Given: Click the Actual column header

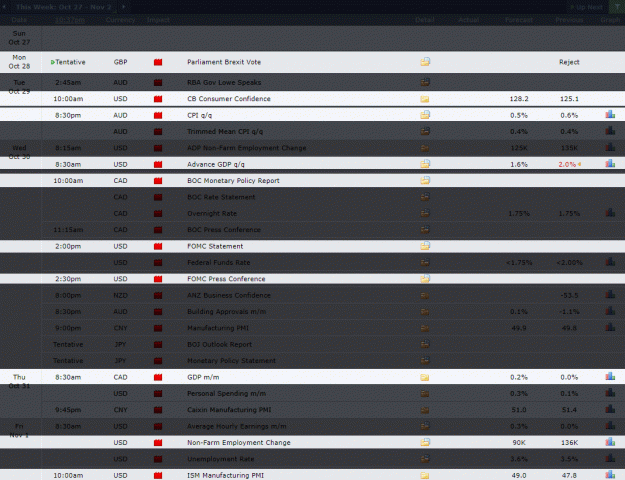Looking at the screenshot, I should point(468,20).
